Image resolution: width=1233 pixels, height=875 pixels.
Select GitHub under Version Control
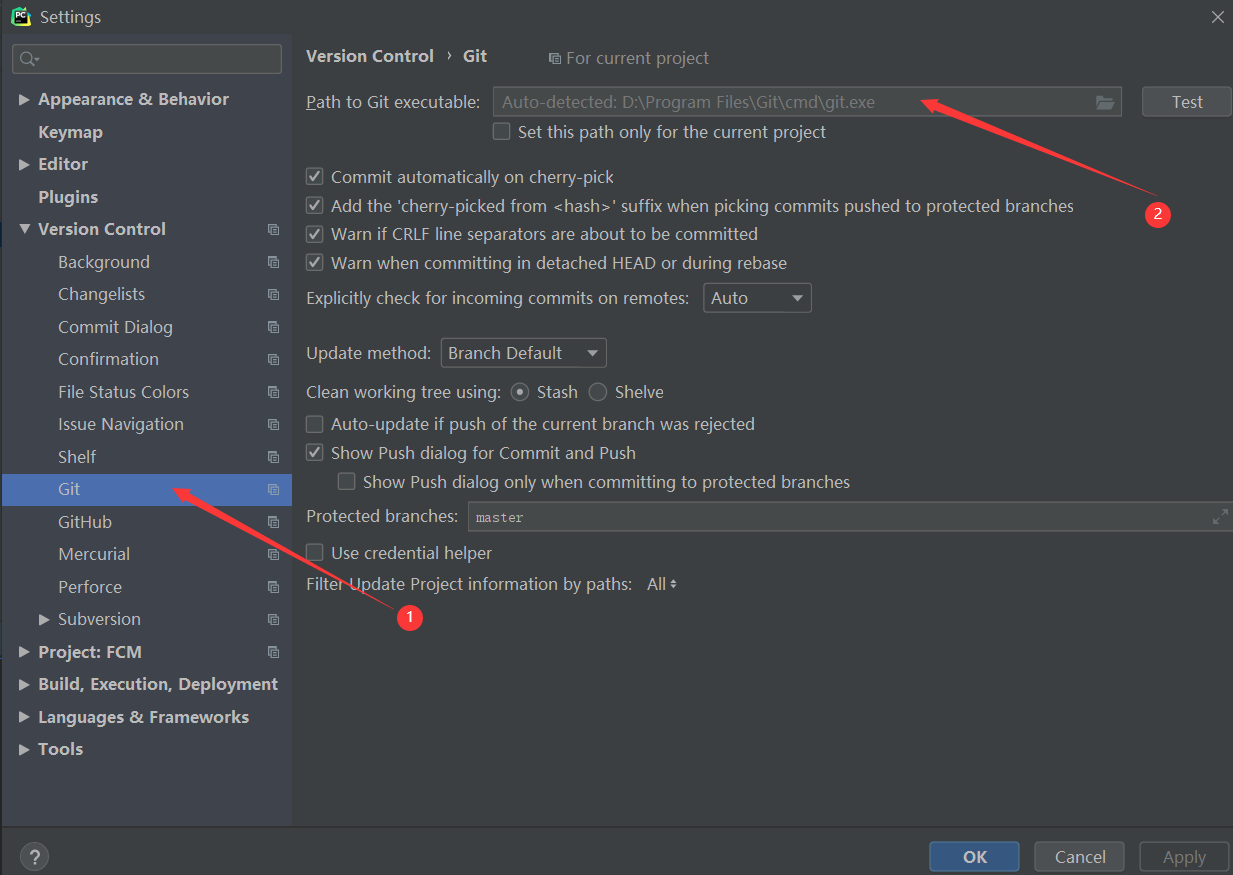[x=85, y=522]
